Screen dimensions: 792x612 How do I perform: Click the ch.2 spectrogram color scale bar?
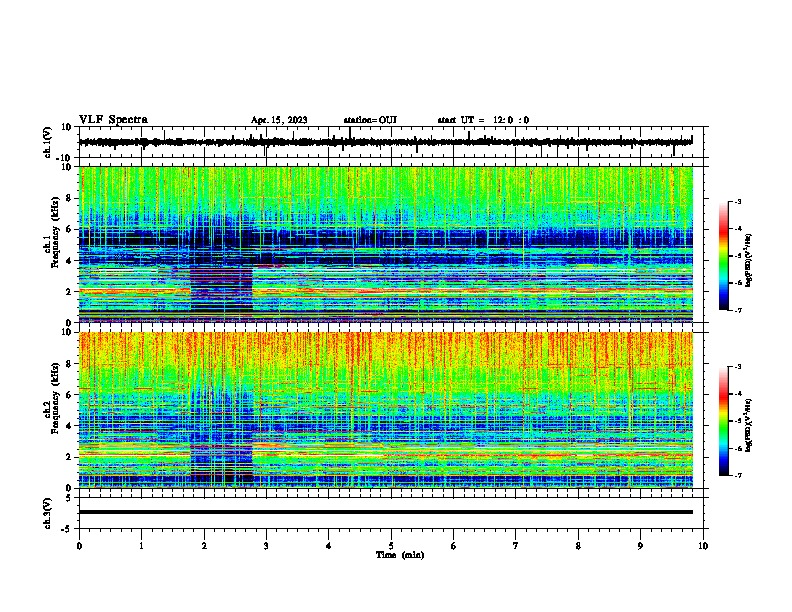pos(723,421)
